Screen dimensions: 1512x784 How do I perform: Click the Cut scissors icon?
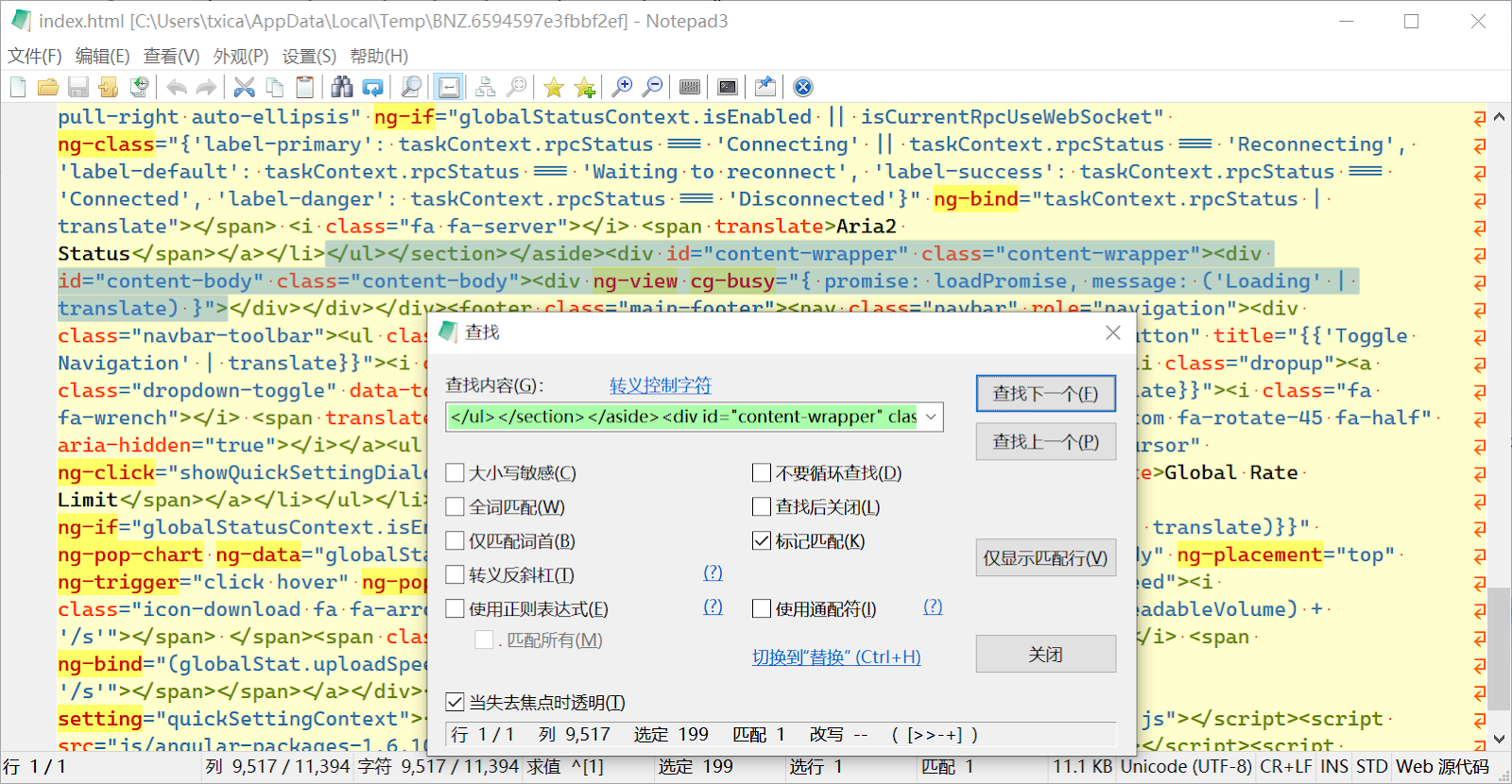point(245,88)
